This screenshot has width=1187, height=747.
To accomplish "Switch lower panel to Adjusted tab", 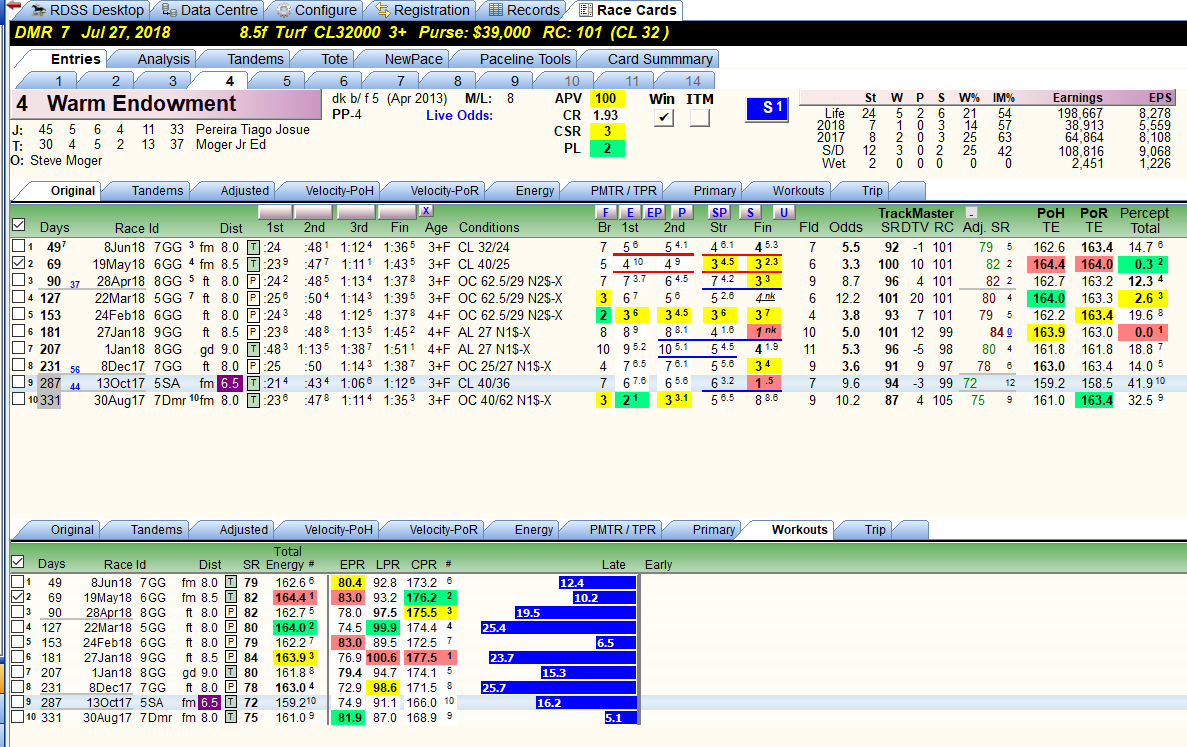I will [x=244, y=530].
